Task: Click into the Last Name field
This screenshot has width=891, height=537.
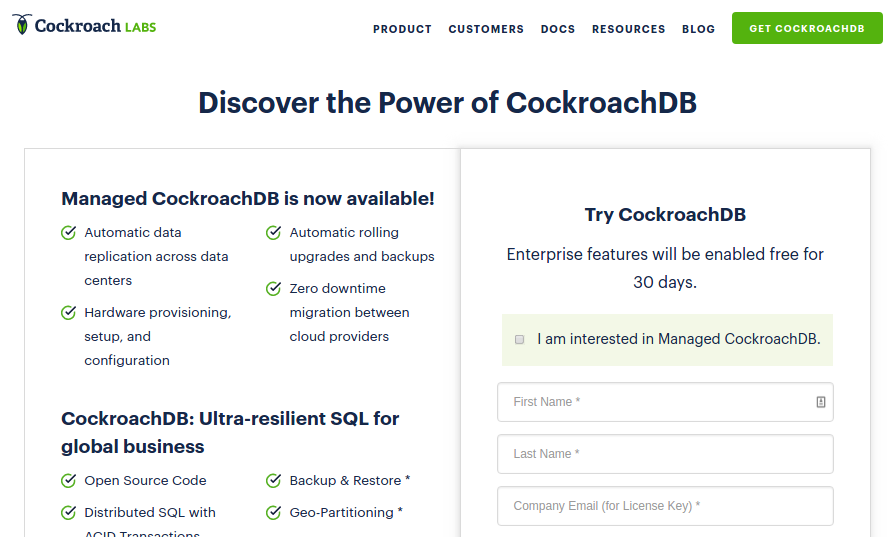Action: (x=665, y=454)
